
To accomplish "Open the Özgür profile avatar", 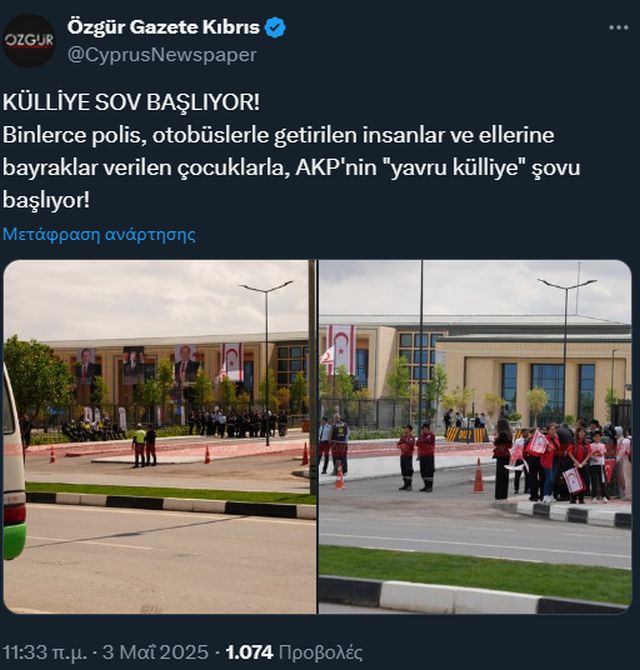I will pos(29,41).
